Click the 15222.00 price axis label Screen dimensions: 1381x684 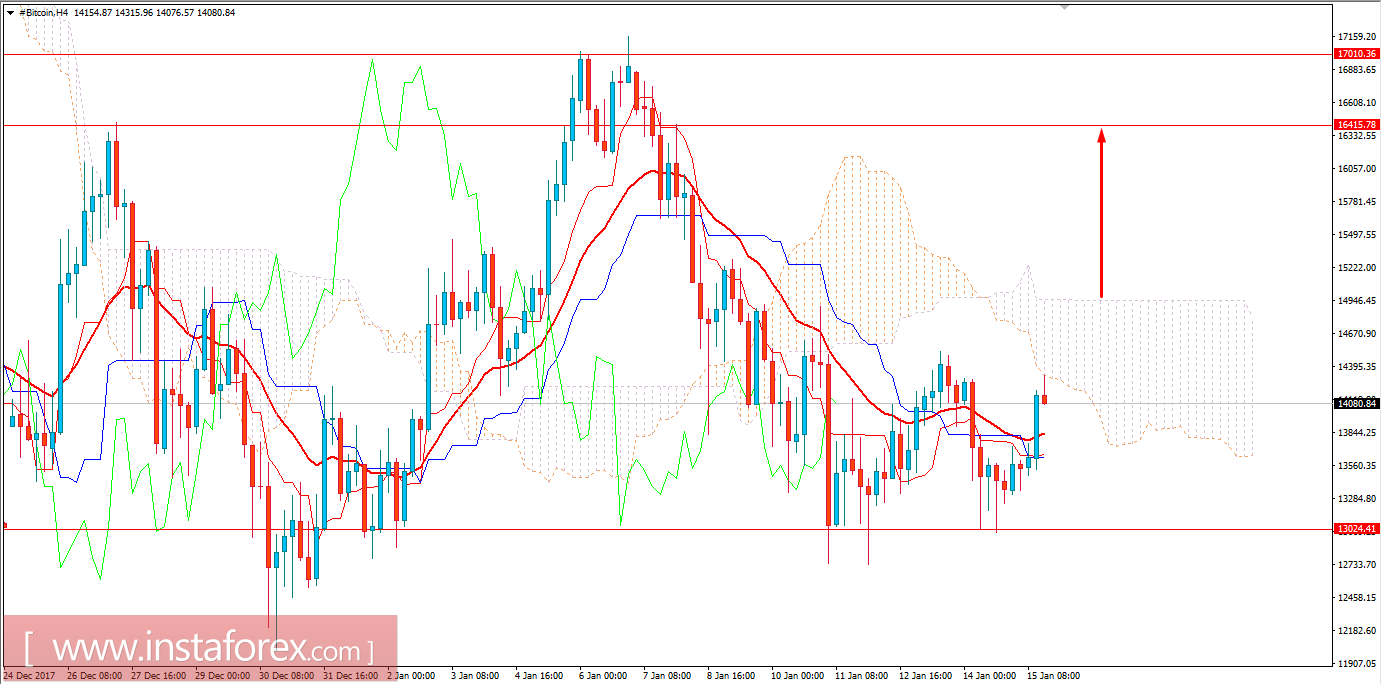pyautogui.click(x=1359, y=268)
